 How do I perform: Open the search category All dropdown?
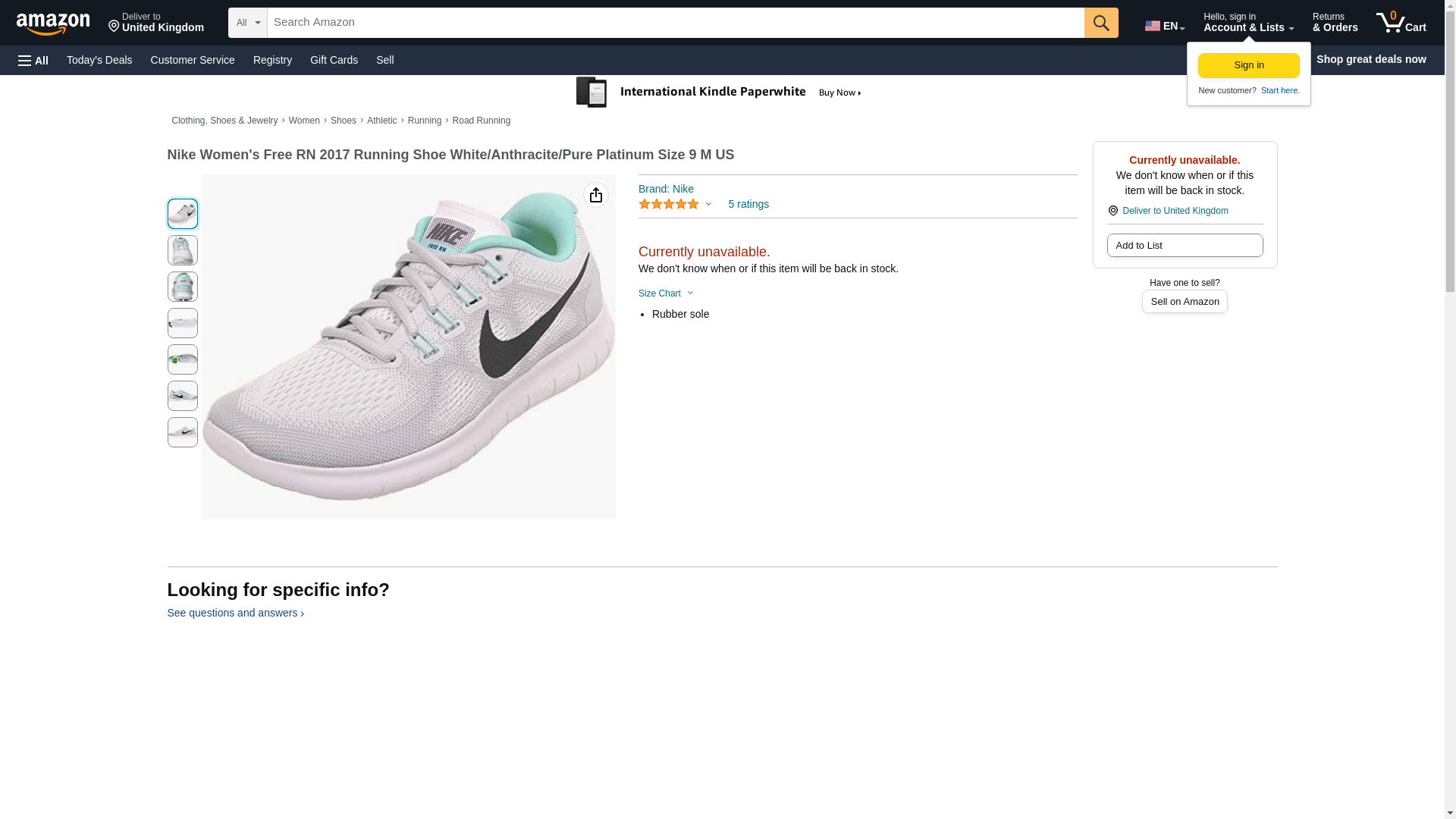click(247, 23)
